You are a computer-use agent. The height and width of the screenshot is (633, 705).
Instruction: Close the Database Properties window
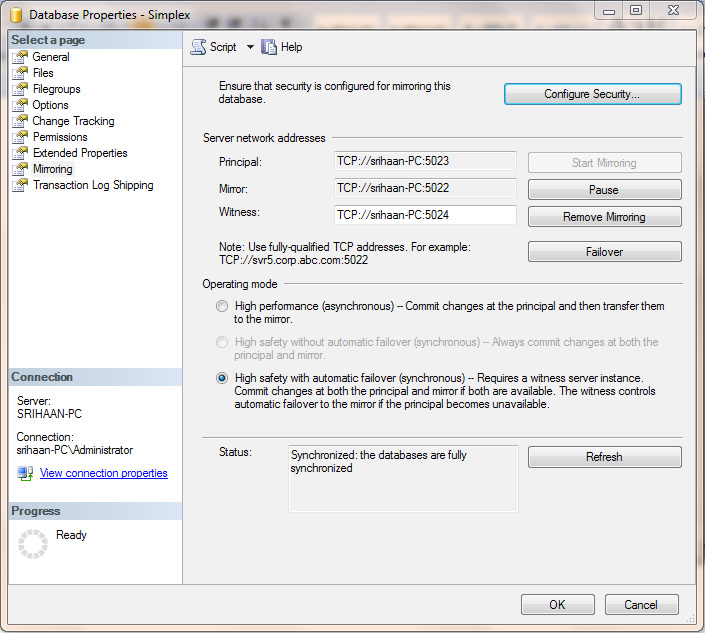(673, 10)
